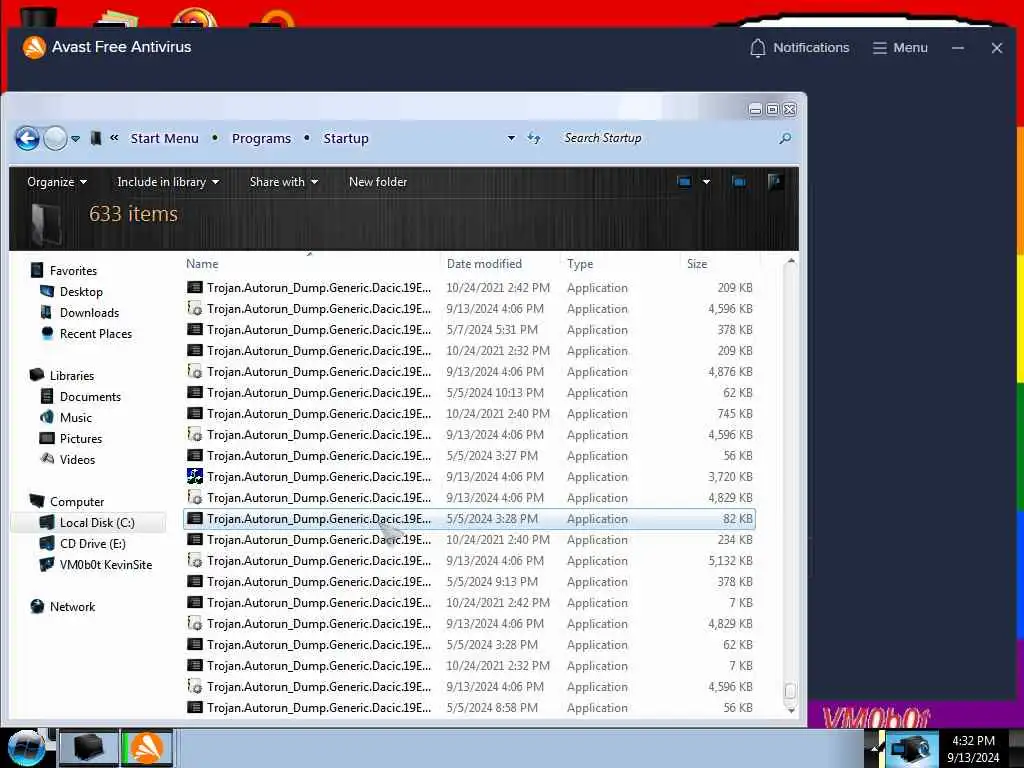
Task: Open the Avast Menu
Action: click(900, 48)
